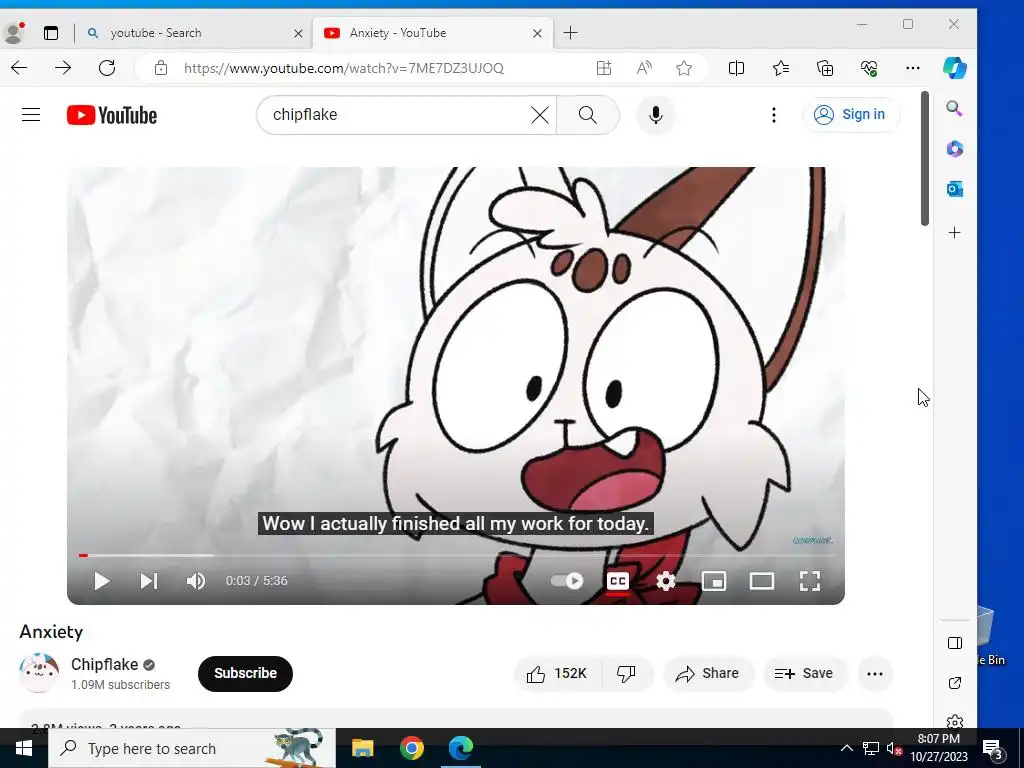Open Edge split screen
1024x768 pixels.
(x=736, y=68)
